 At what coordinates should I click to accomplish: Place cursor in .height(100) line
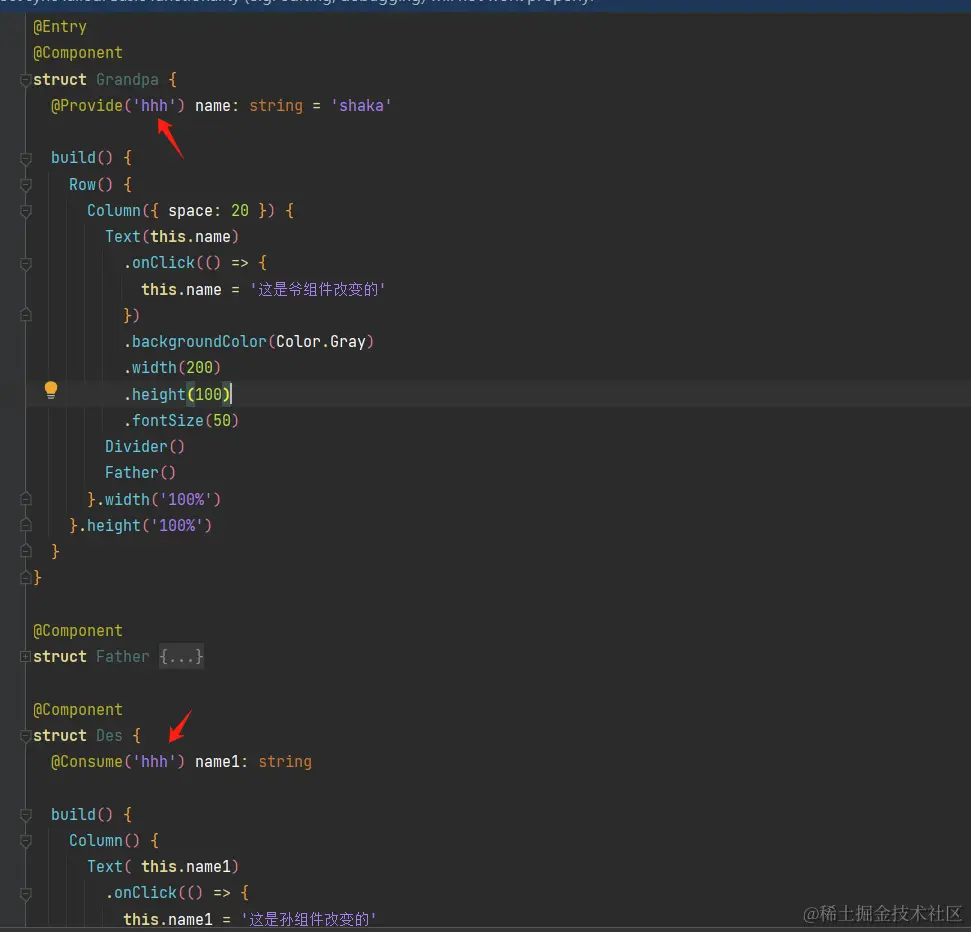tap(177, 394)
